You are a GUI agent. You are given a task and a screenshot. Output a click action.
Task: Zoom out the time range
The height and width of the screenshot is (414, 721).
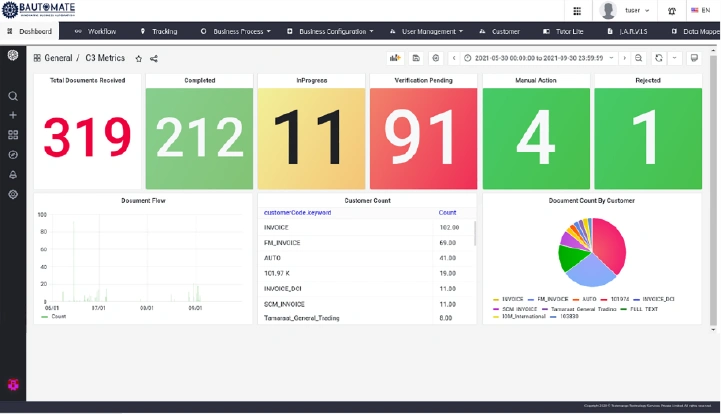coord(639,58)
